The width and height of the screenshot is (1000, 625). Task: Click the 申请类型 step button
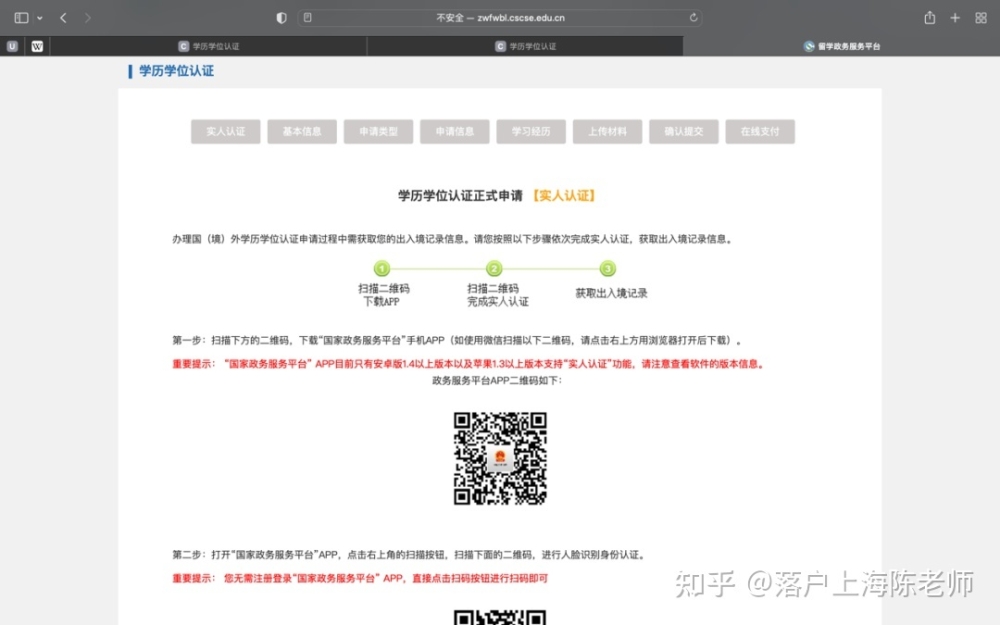[x=378, y=131]
